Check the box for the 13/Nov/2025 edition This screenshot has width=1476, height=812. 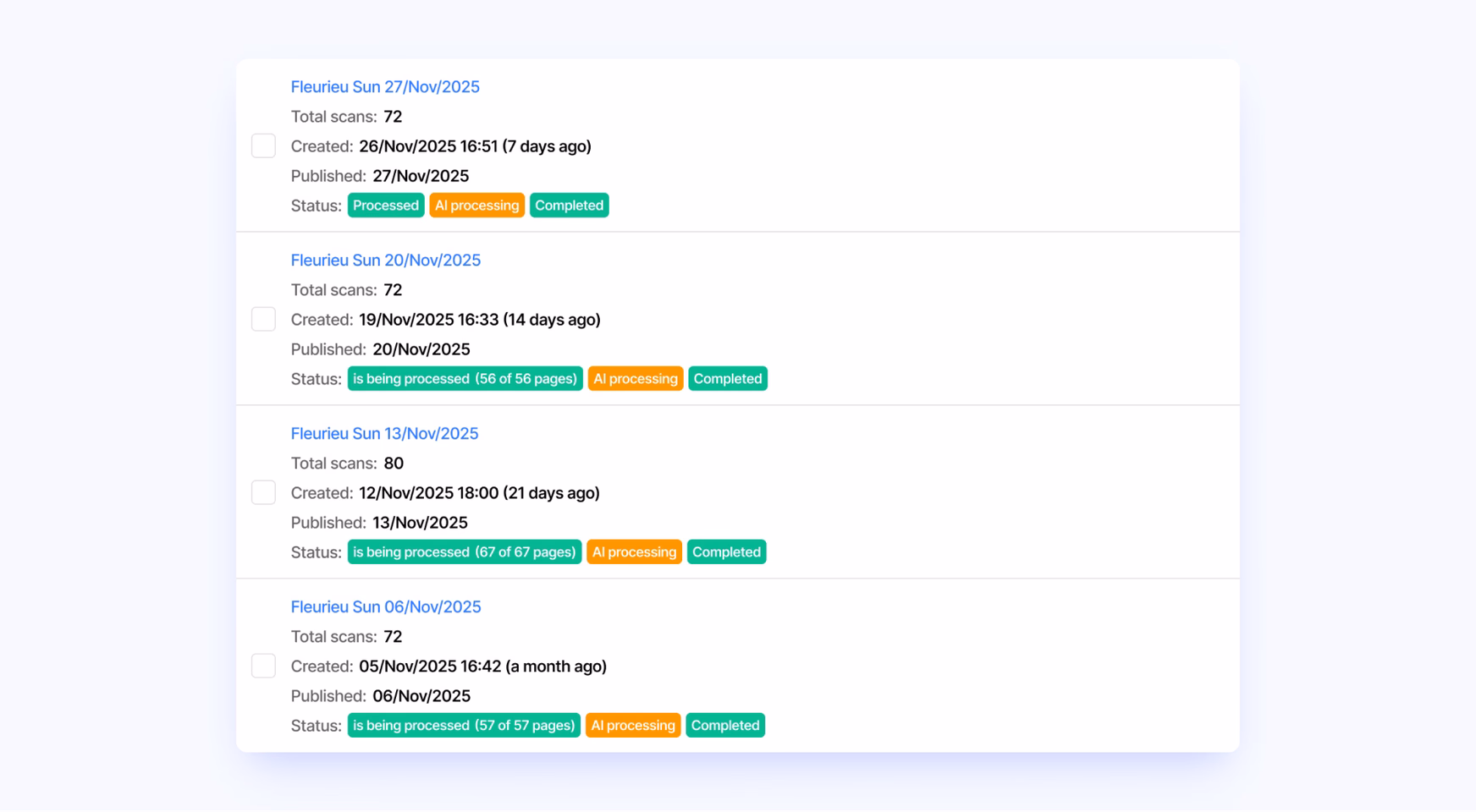[263, 492]
